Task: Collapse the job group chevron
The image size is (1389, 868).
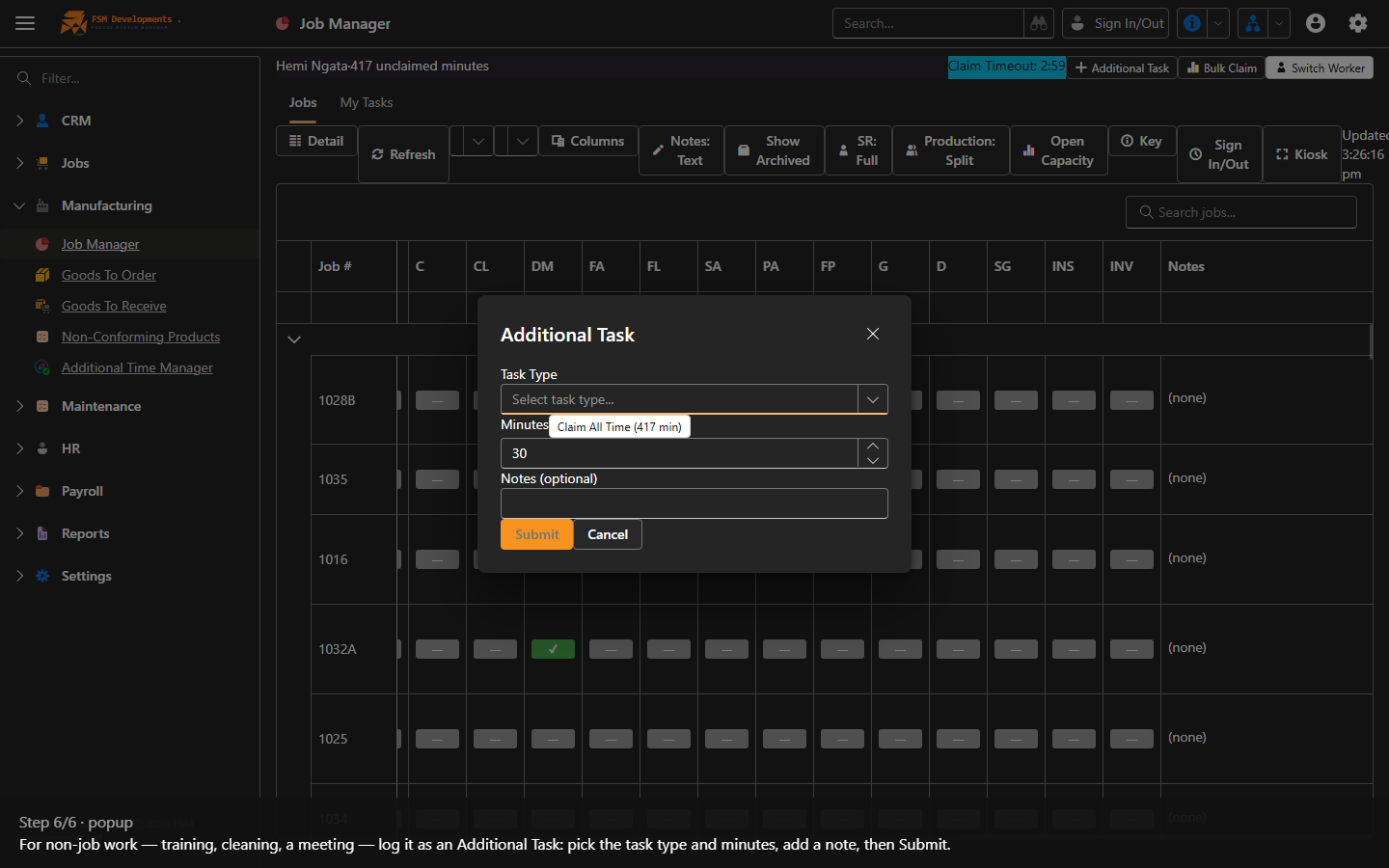Action: pyautogui.click(x=294, y=339)
